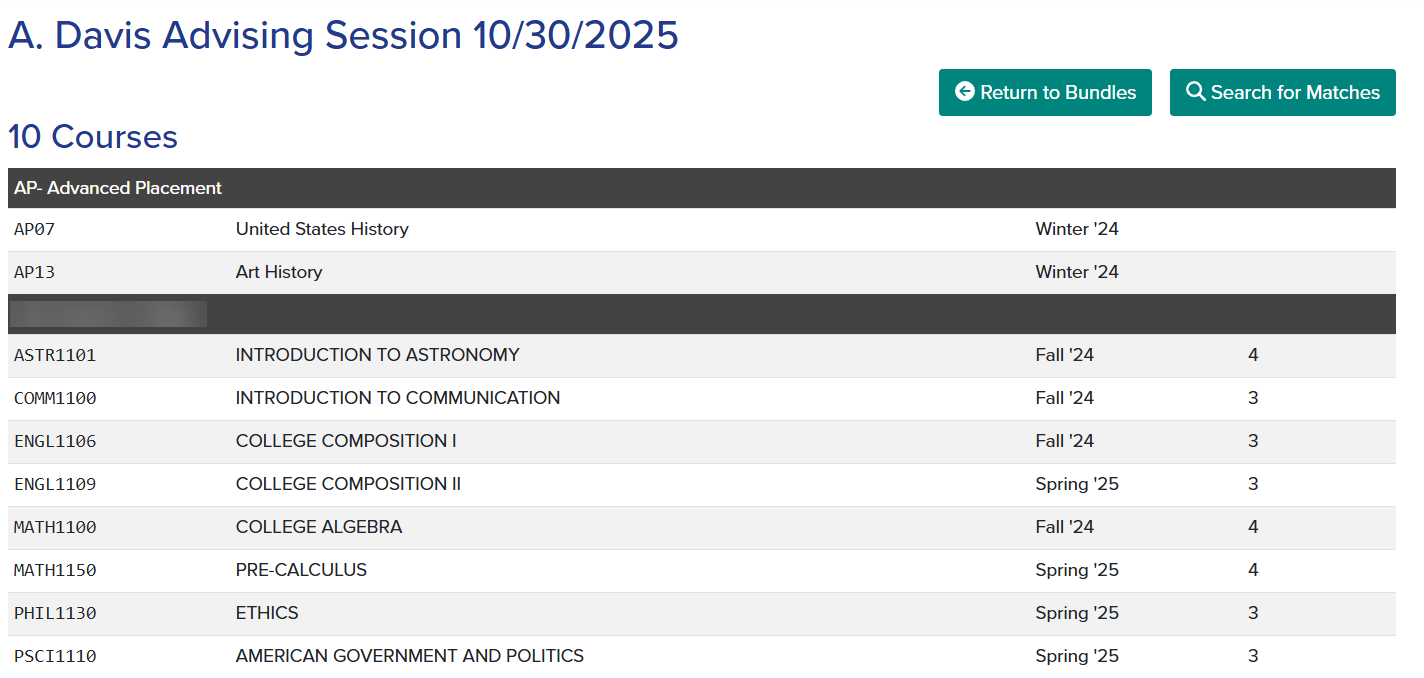
Task: Select the AP07 United States History course code
Action: [35, 228]
